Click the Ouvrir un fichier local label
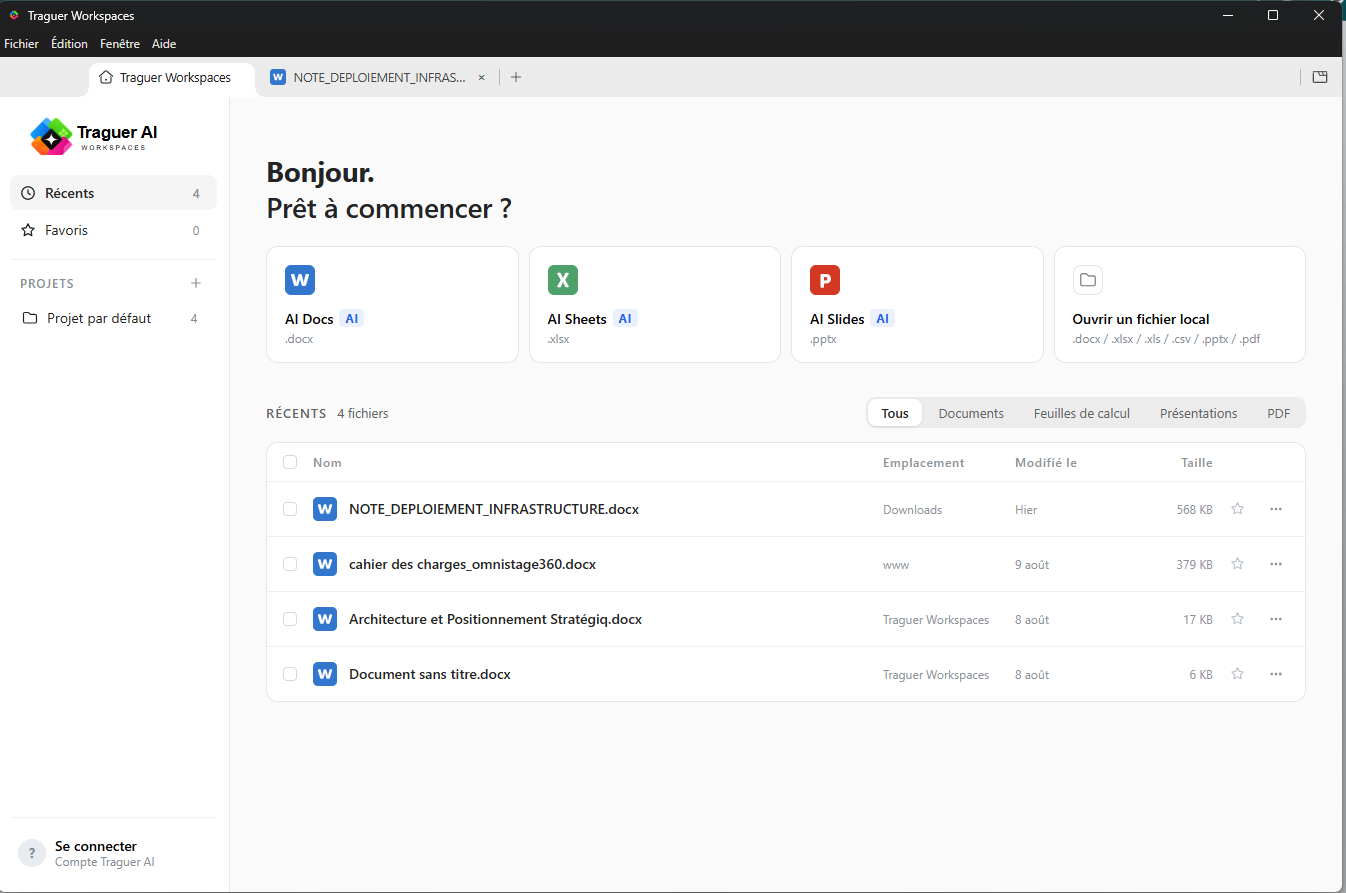1346x893 pixels. click(x=1141, y=319)
